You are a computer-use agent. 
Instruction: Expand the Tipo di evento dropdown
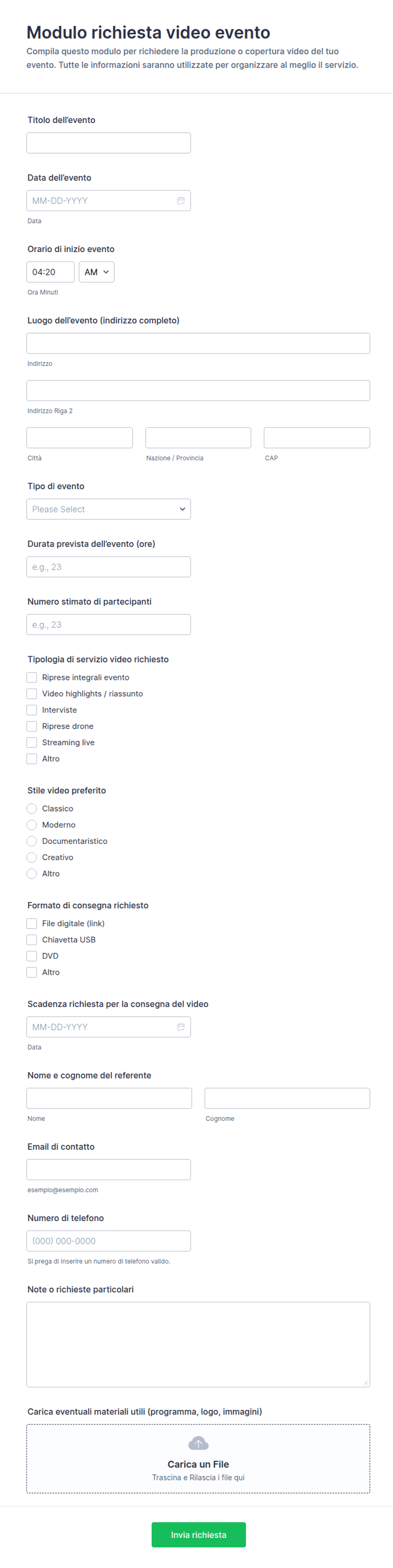pos(109,509)
